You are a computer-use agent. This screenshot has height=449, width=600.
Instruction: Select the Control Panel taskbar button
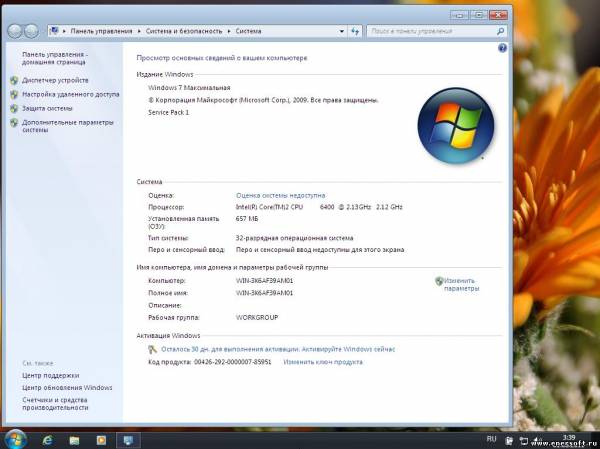[x=128, y=440]
